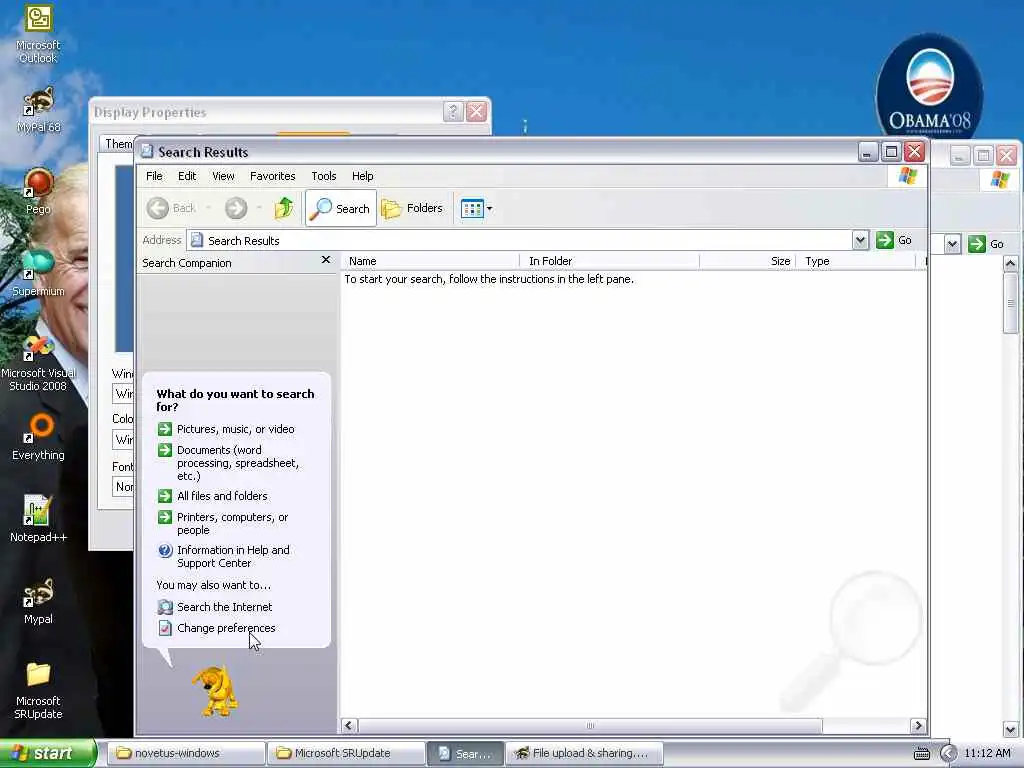
Task: Launch Supermium browser shortcut
Action: click(38, 273)
